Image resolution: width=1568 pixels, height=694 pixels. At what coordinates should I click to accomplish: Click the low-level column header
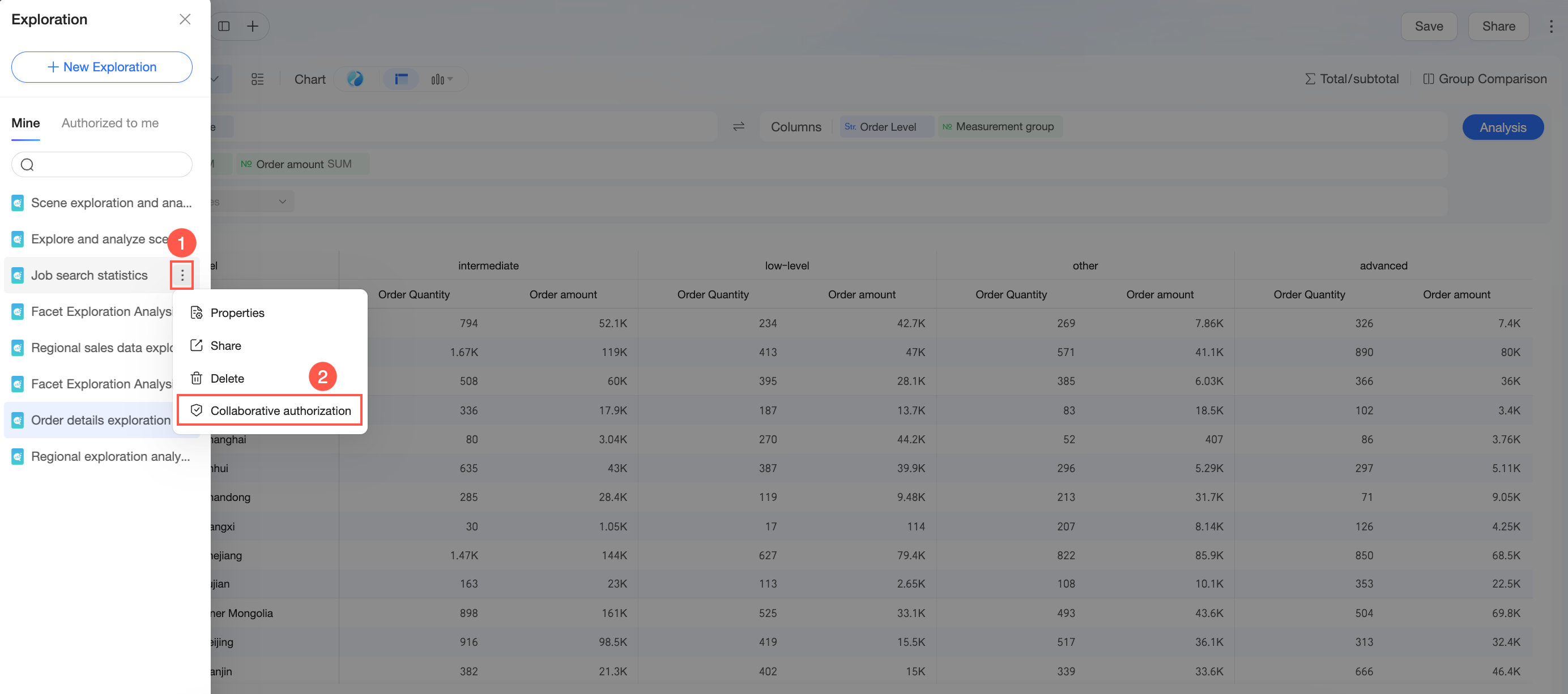click(786, 266)
